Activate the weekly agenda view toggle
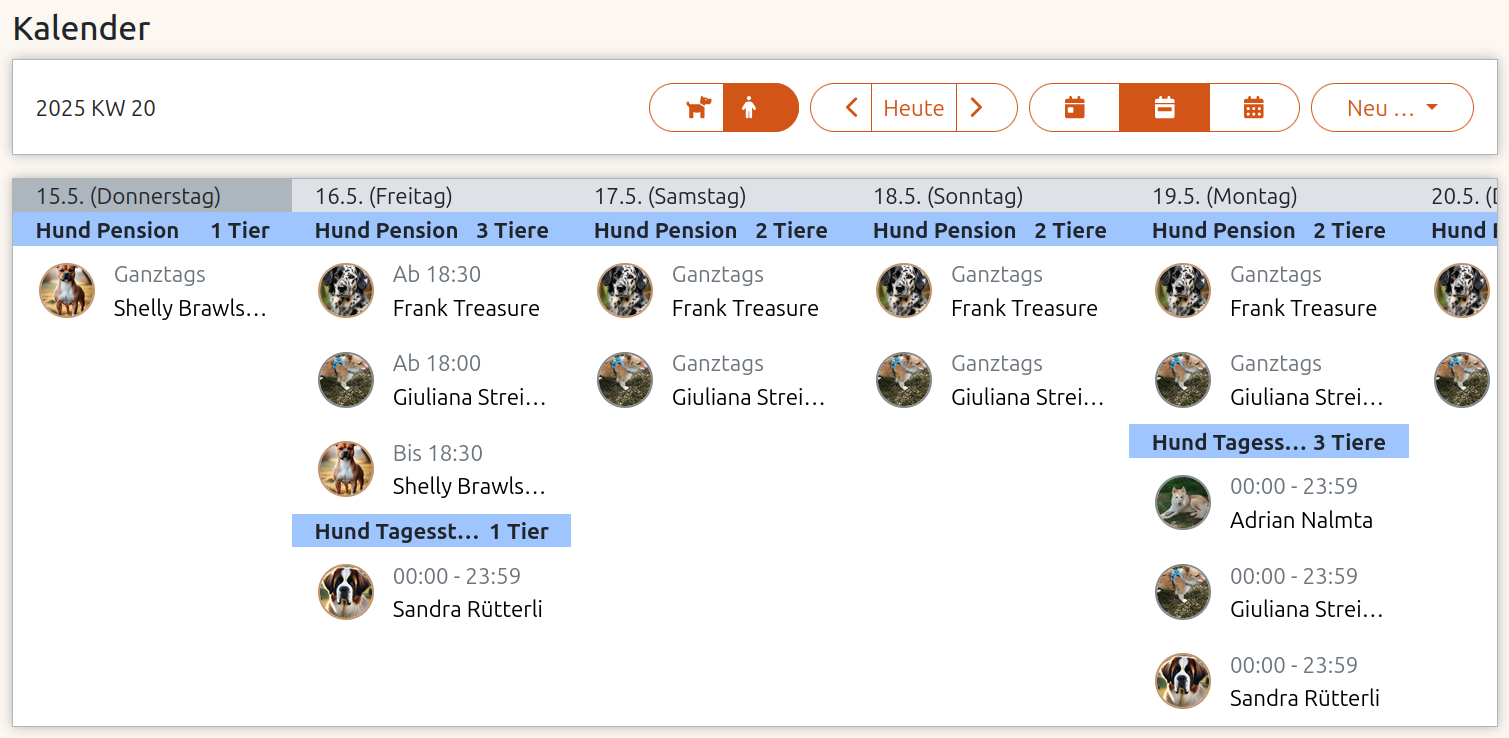This screenshot has width=1509, height=738. click(x=1164, y=107)
